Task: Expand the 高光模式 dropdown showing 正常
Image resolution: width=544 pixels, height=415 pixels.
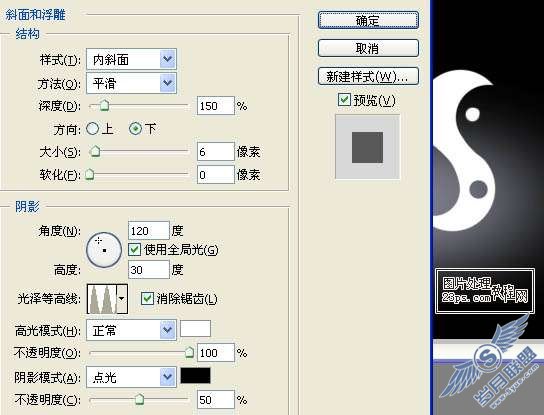Action: [x=131, y=330]
